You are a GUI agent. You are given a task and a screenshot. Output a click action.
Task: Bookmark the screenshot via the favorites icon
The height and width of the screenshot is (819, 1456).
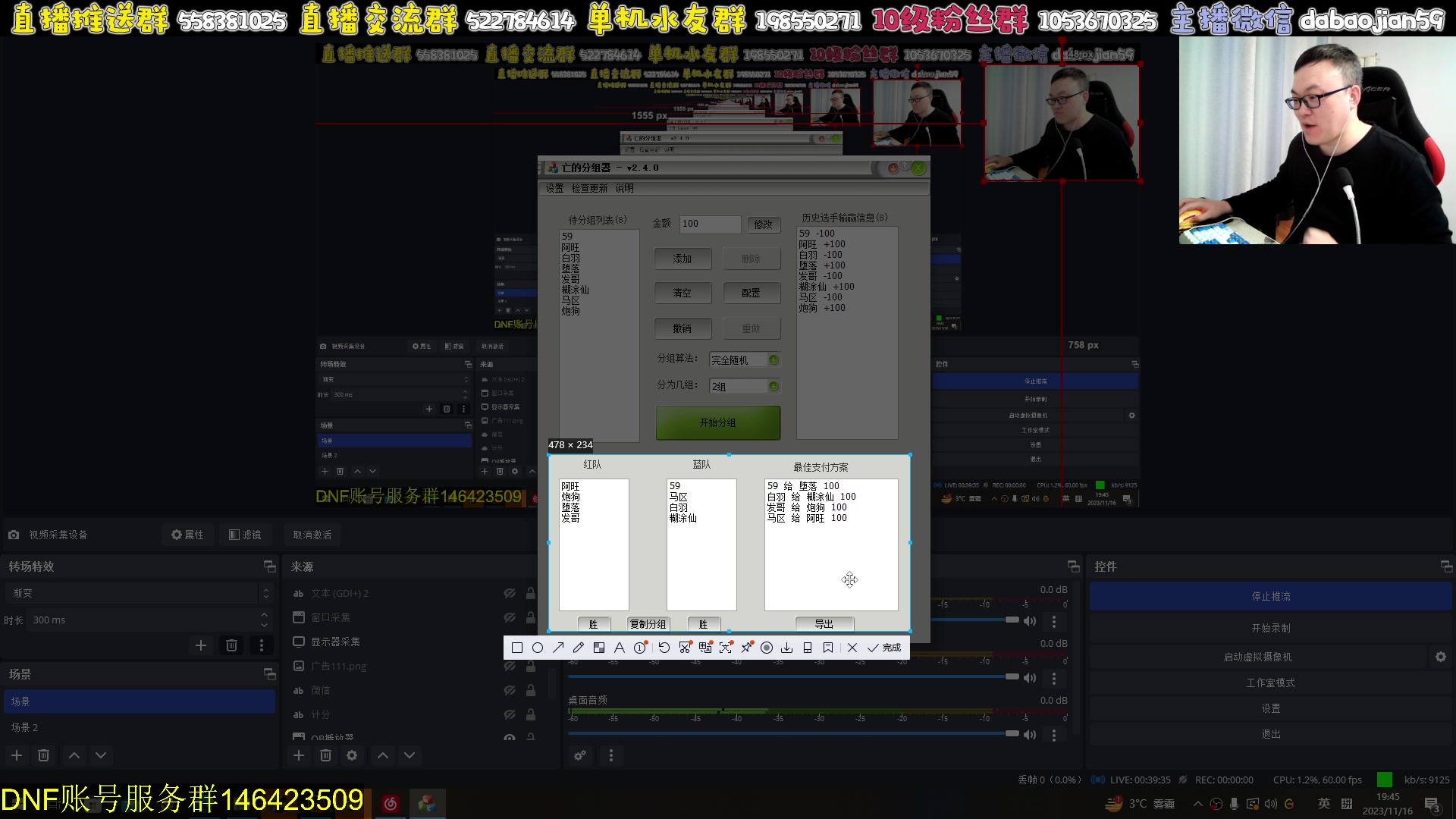[x=828, y=648]
